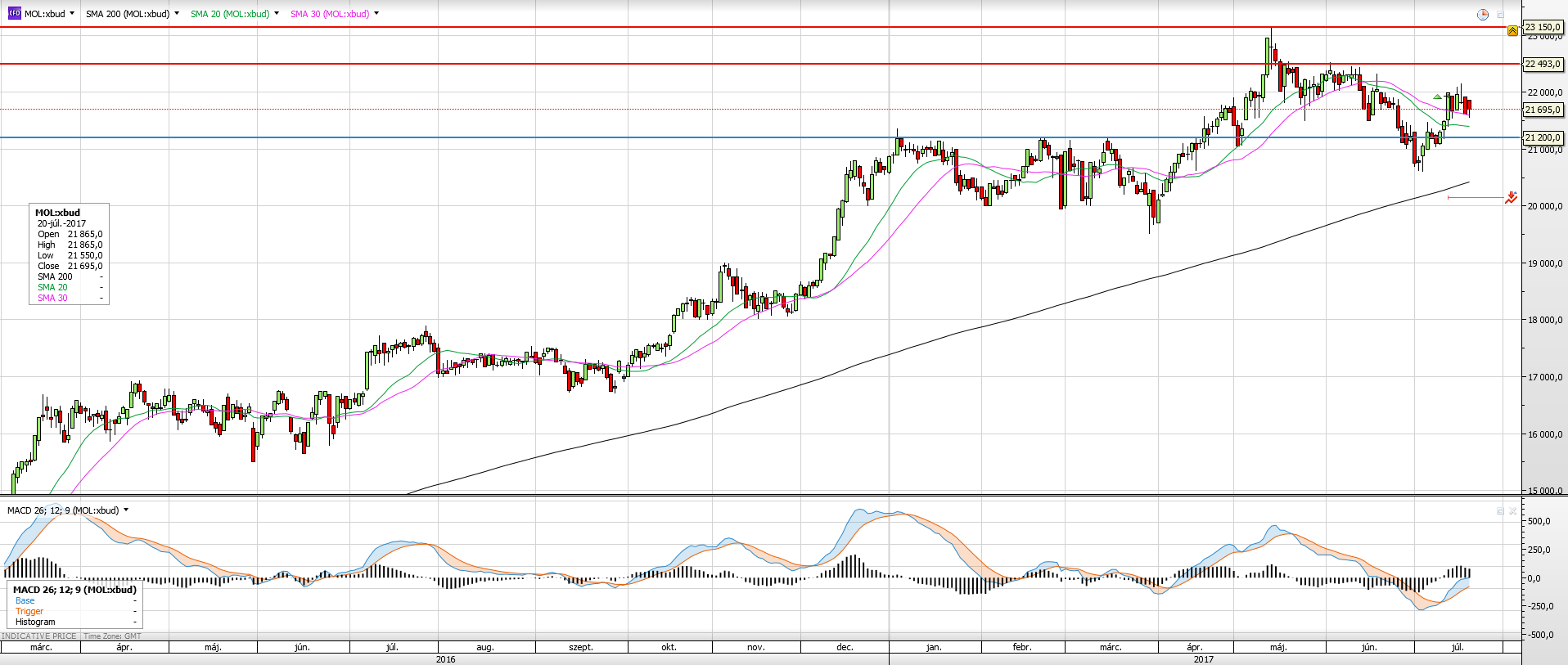
Task: Click the MACD 500,0 axis label
Action: [x=1539, y=521]
